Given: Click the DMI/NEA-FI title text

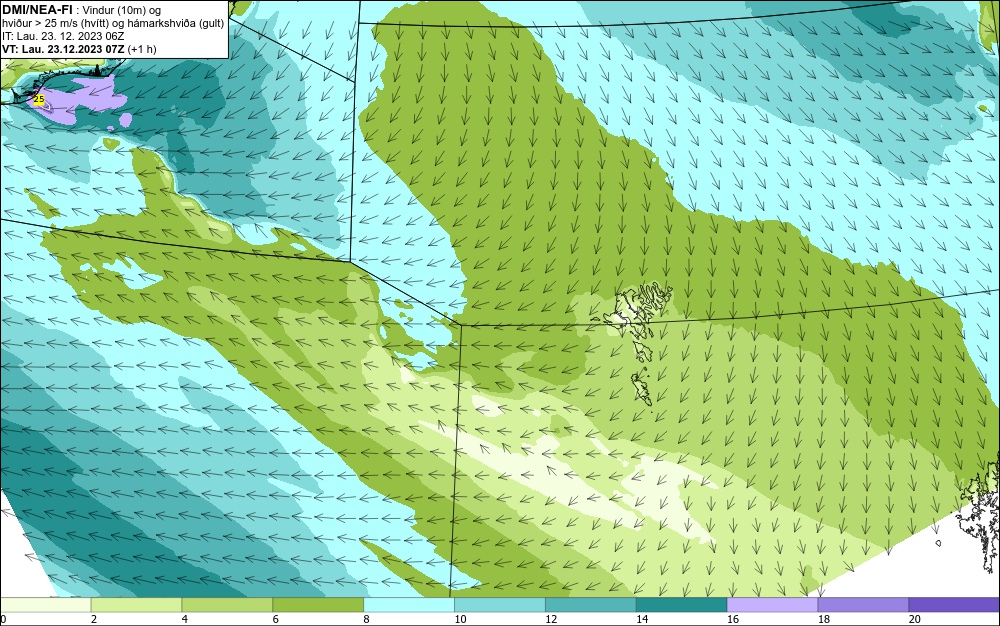Looking at the screenshot, I should (x=38, y=10).
